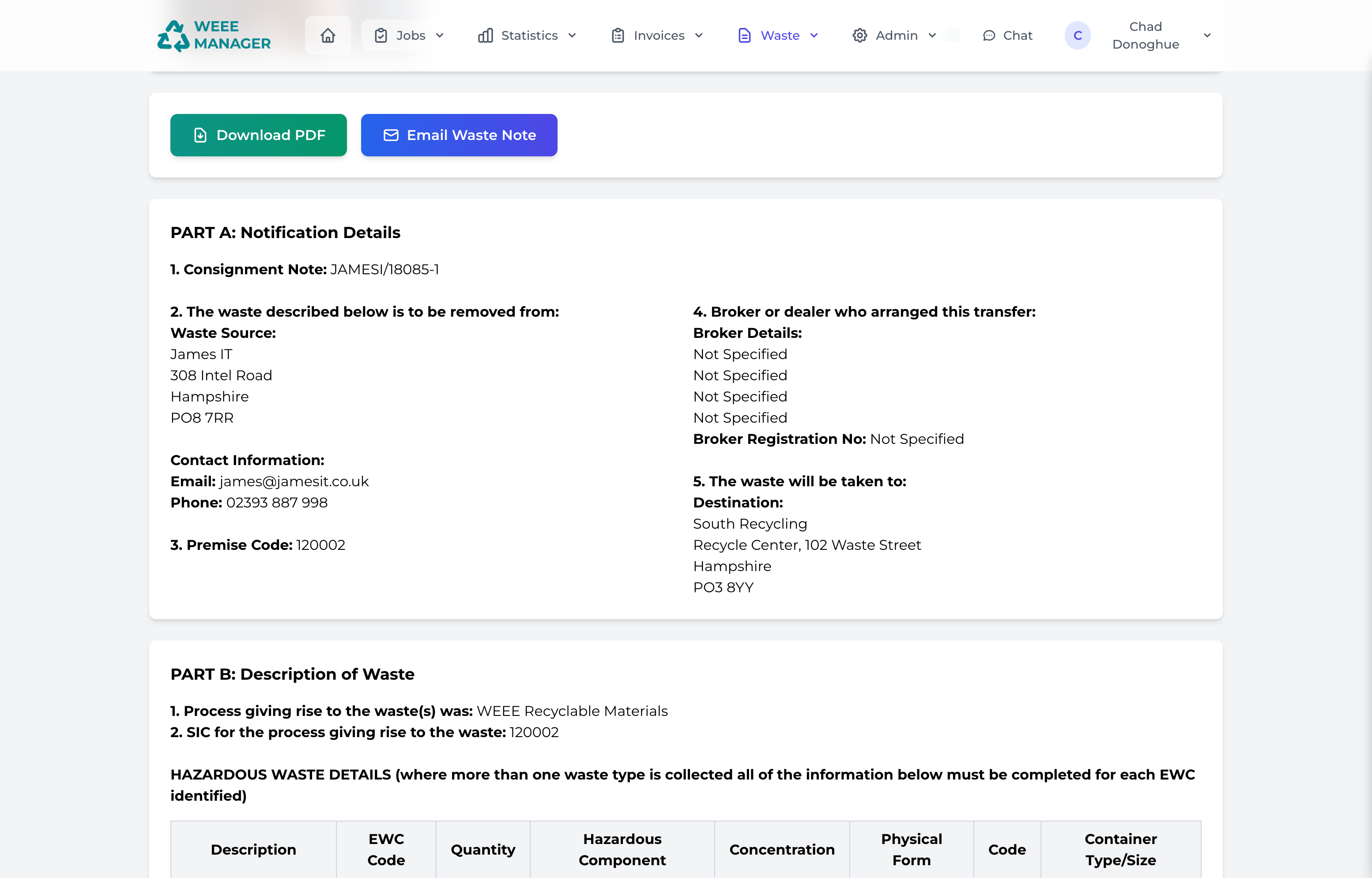Click the PO3 8YY postcode

[x=724, y=587]
